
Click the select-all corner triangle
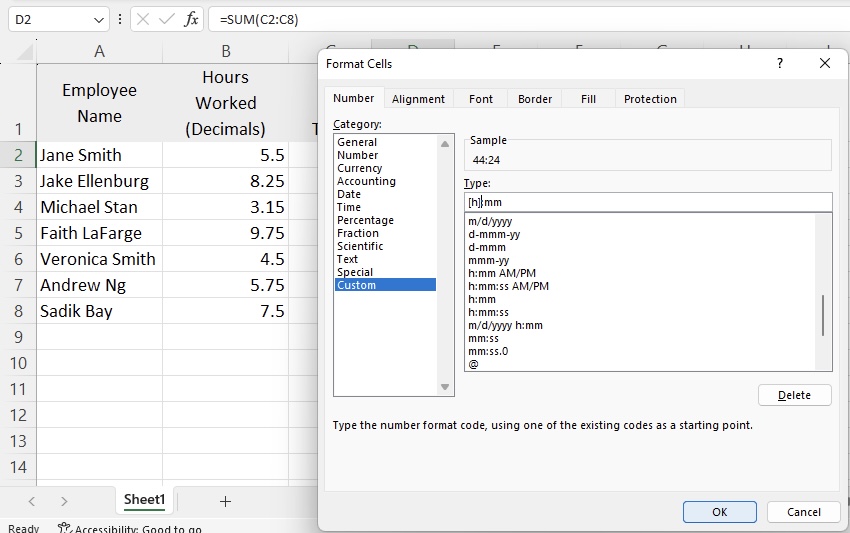point(24,52)
